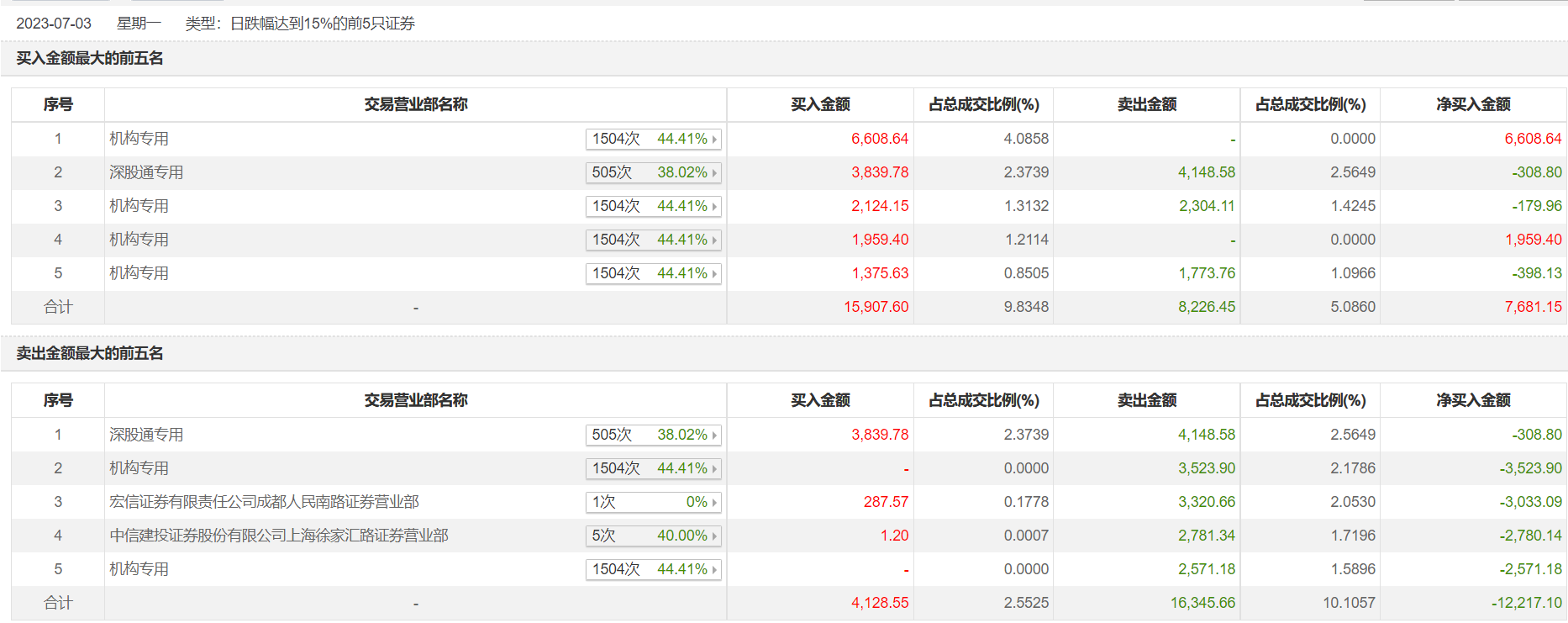
Task: Click the arrow icon in the 3,523.90 row badge
Action: point(714,469)
